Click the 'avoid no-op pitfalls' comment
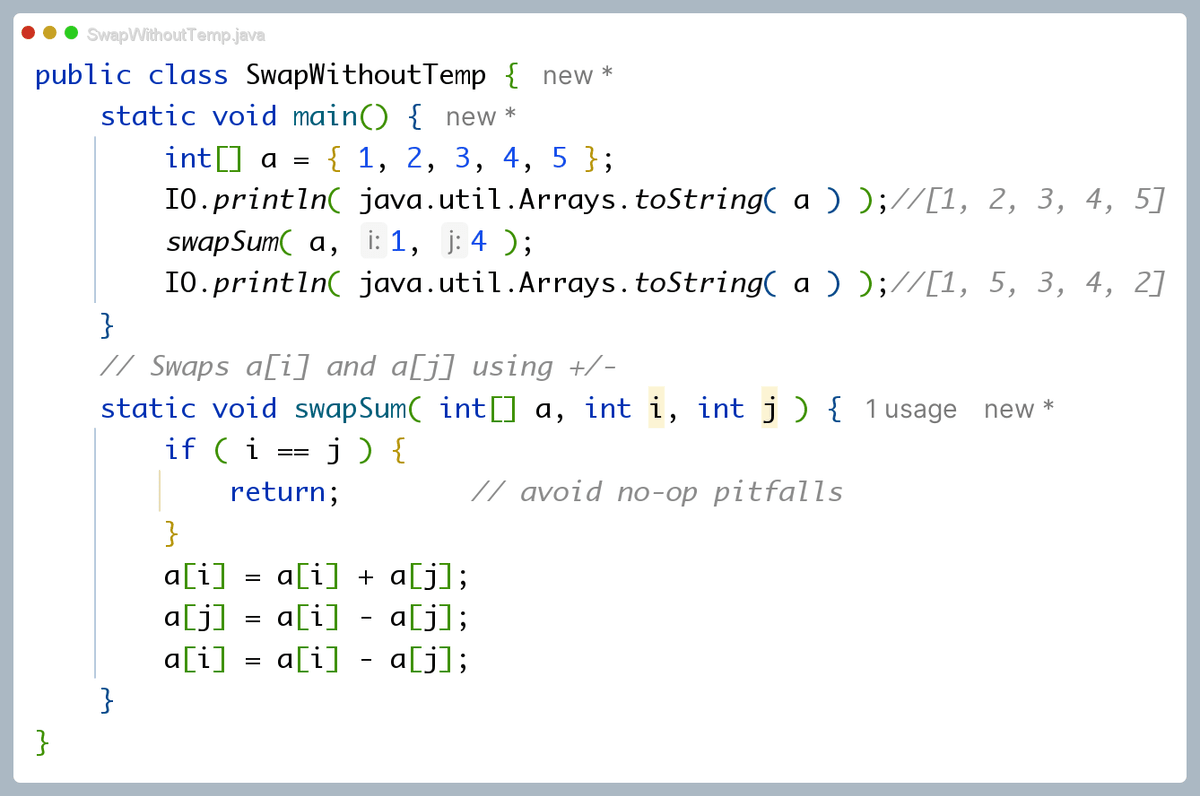Screen dimensions: 1200x796 pos(656,492)
